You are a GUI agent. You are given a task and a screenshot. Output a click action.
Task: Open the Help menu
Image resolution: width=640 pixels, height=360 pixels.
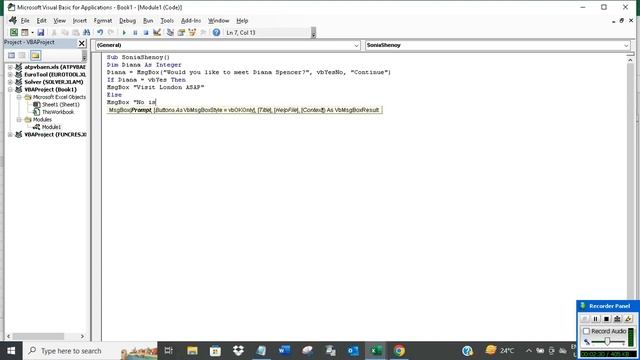242,20
